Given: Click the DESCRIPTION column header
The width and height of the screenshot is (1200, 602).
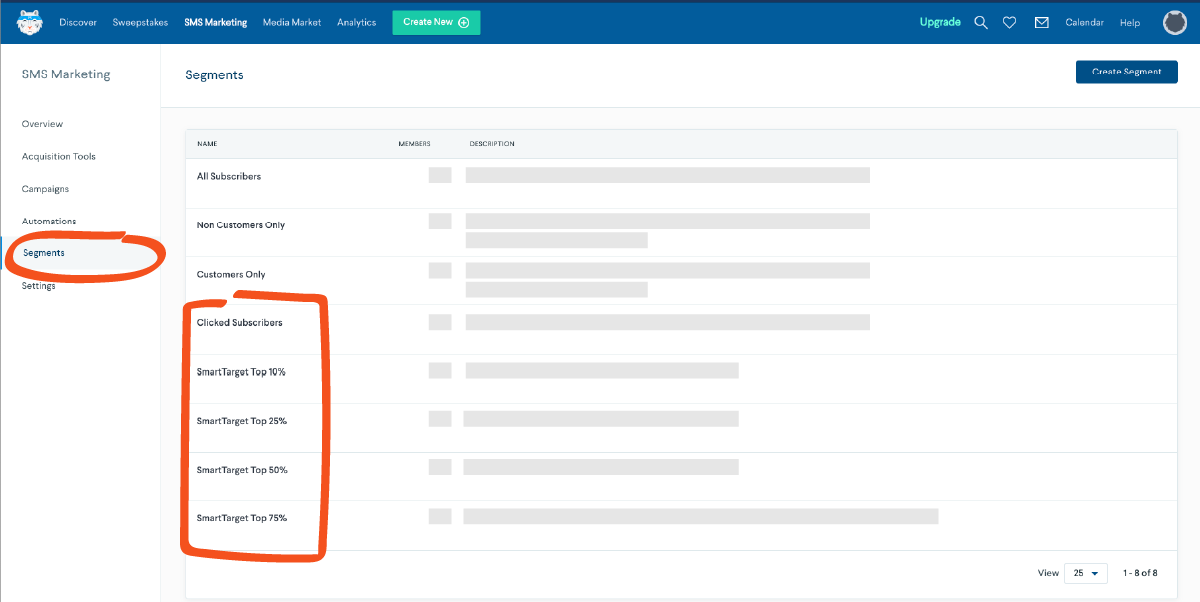Looking at the screenshot, I should tap(492, 144).
